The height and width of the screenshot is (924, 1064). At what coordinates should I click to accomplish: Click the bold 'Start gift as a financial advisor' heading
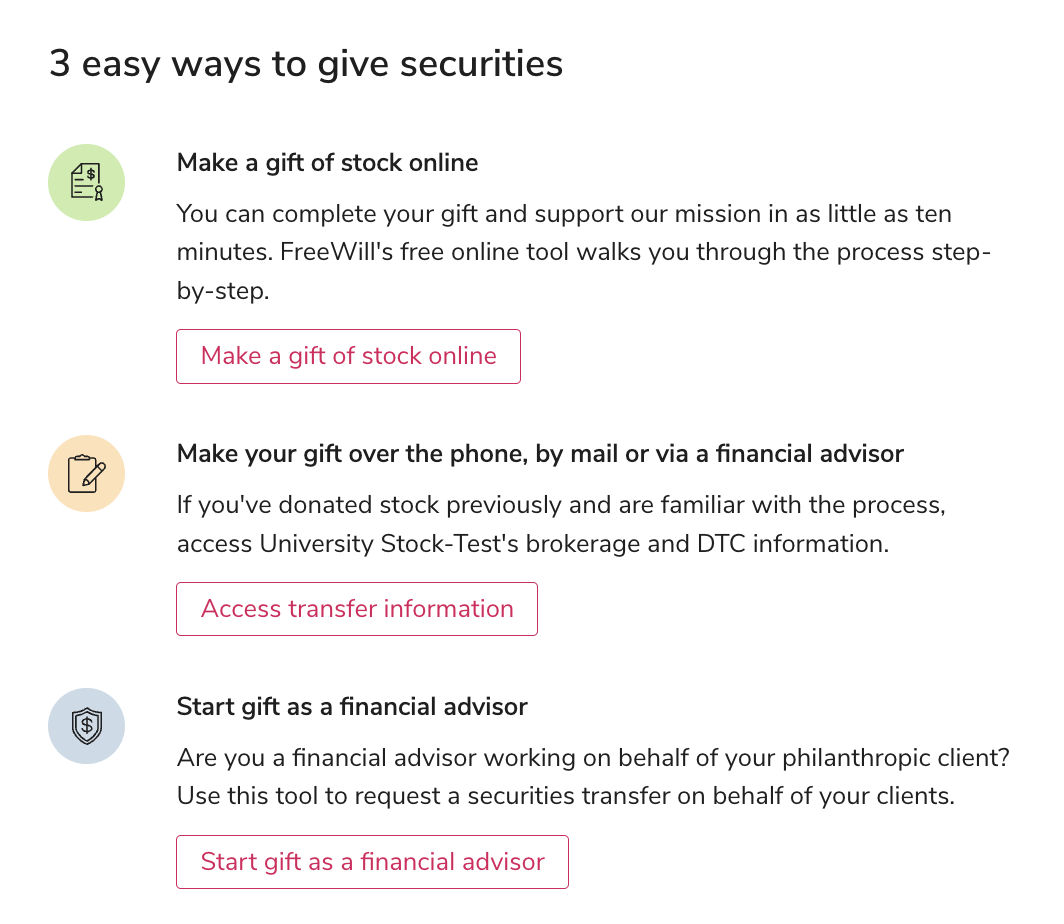pos(352,707)
